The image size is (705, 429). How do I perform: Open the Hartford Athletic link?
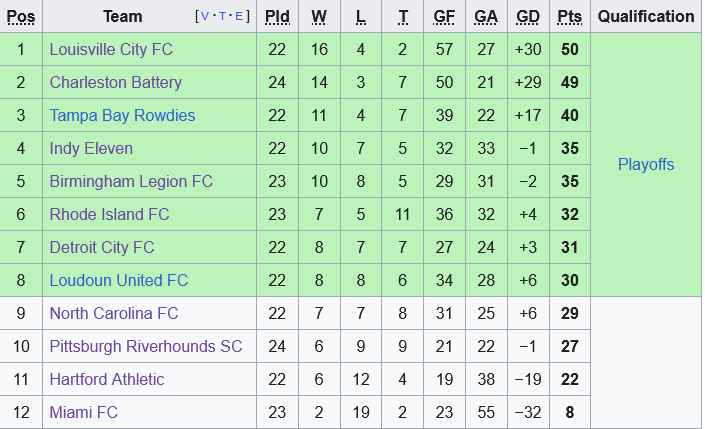(x=107, y=379)
